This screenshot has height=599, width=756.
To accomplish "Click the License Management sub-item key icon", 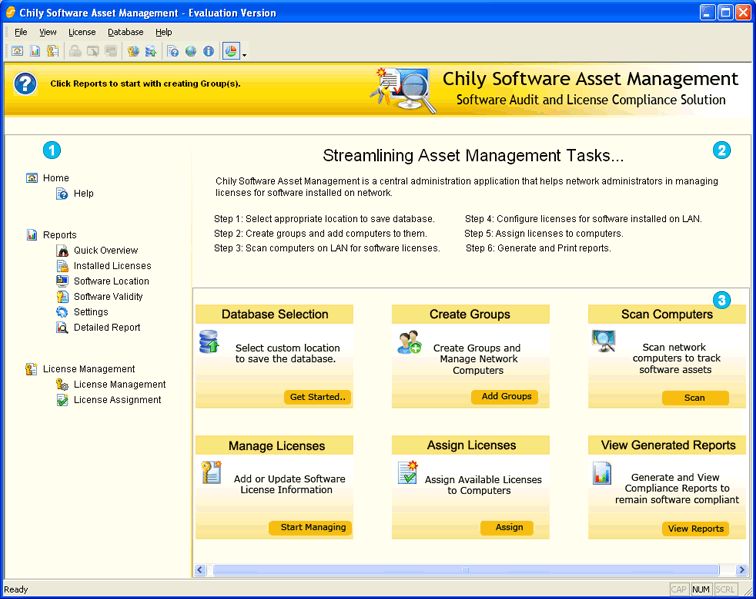I will (62, 384).
